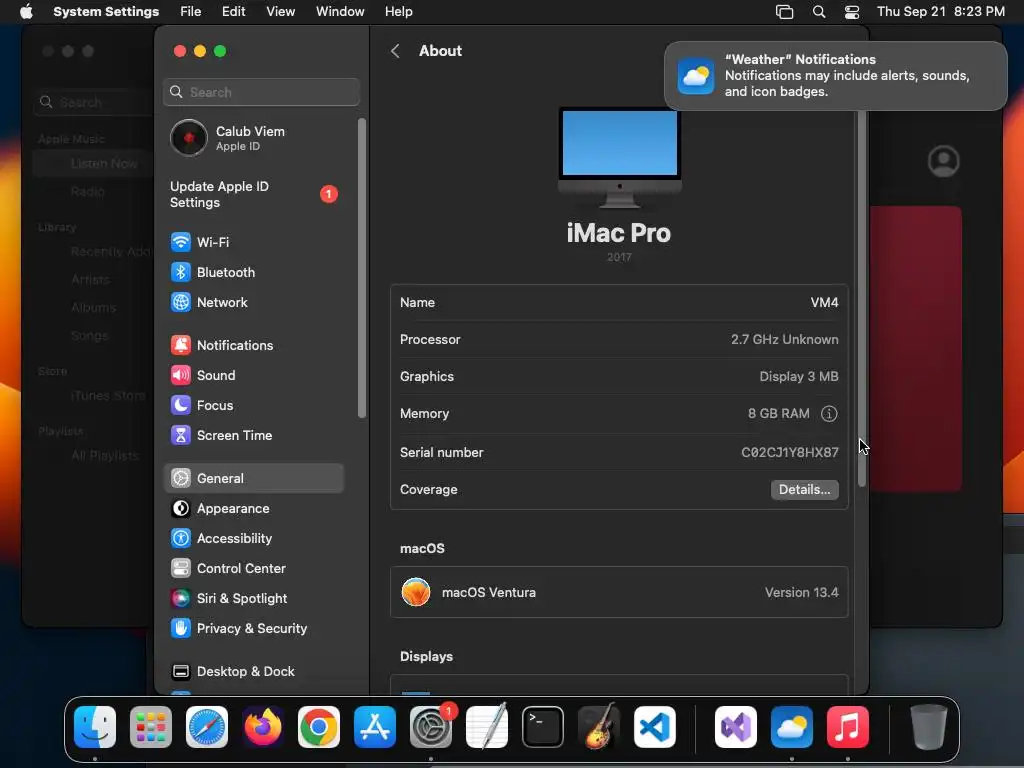Click the sidebar scrollbar in System Settings
This screenshot has height=768, width=1024.
pyautogui.click(x=362, y=268)
